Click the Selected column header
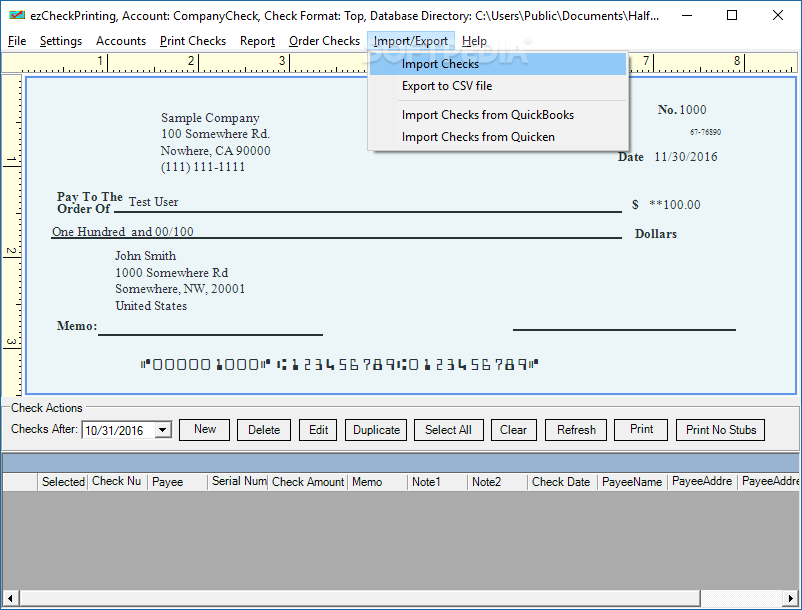Screen dimensions: 802x610 tap(62, 482)
